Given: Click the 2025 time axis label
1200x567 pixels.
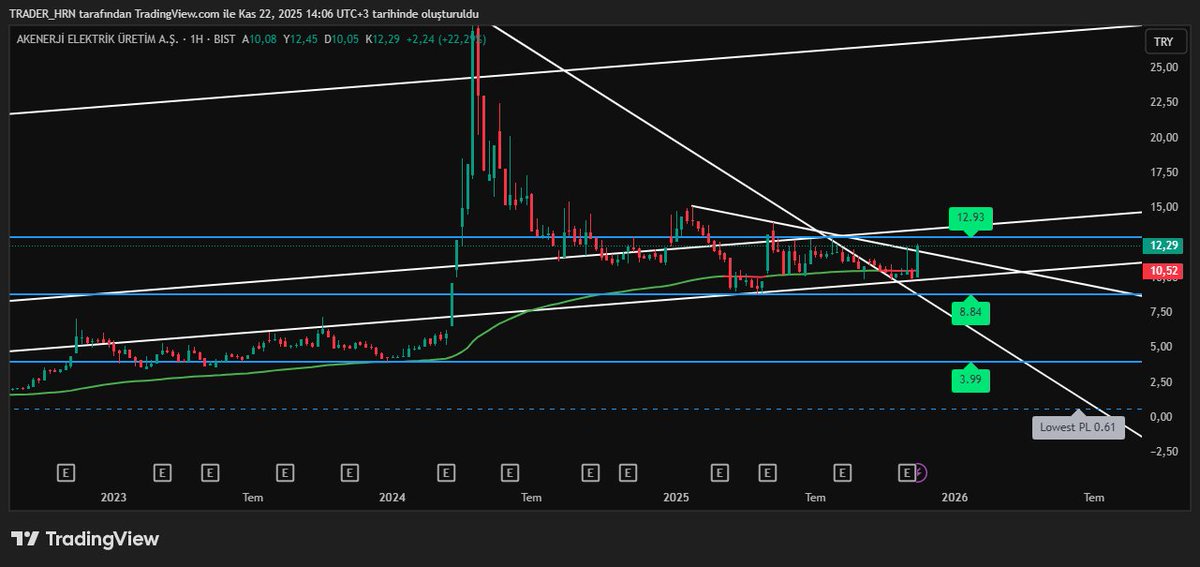Looking at the screenshot, I should coord(676,497).
